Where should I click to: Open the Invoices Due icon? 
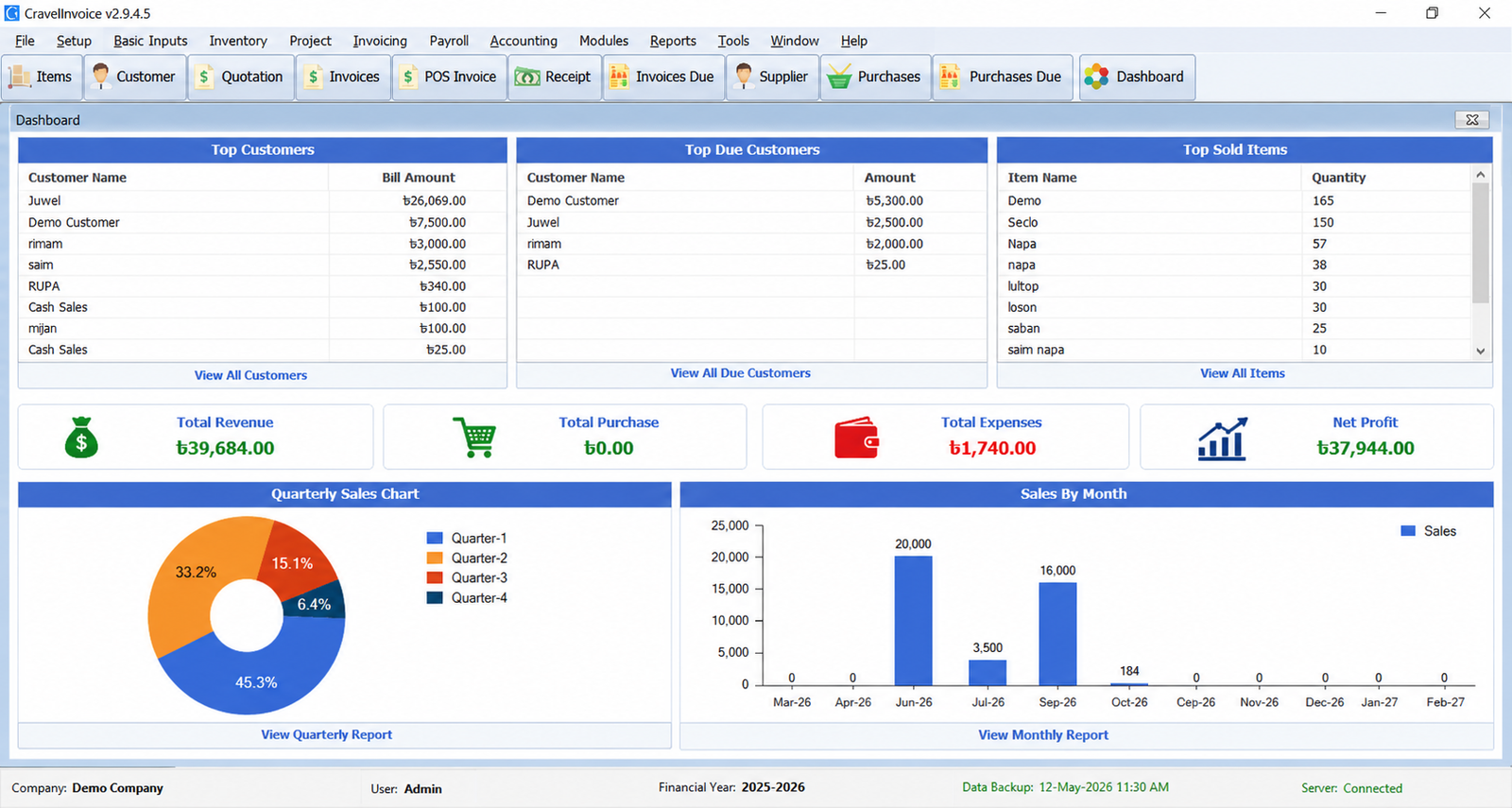coord(618,77)
